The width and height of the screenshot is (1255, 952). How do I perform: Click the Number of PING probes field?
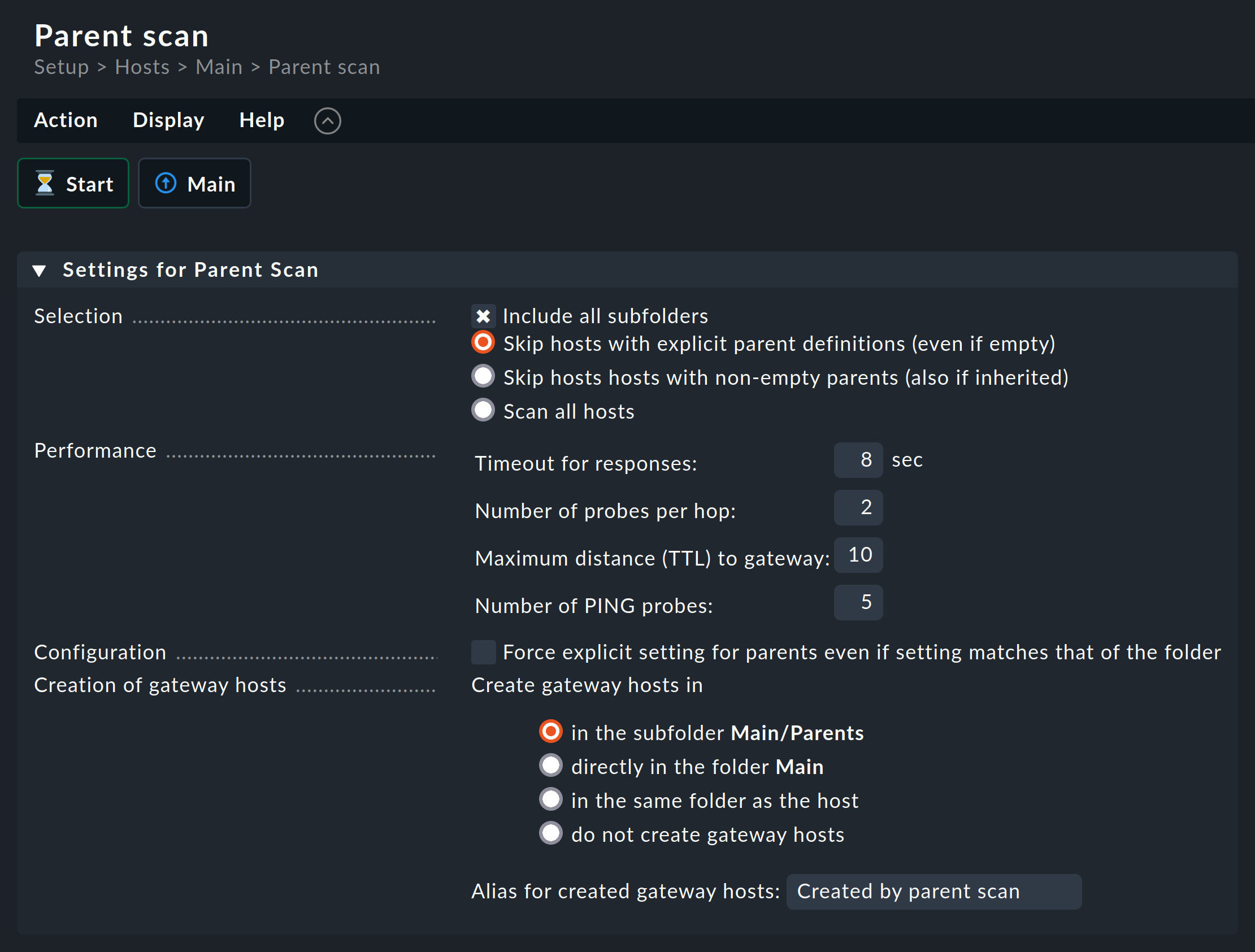858,602
